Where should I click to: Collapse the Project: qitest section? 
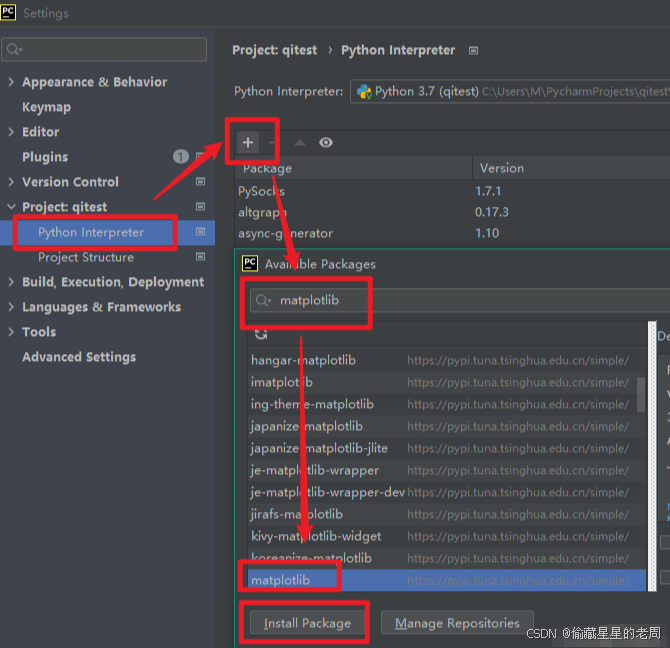tap(11, 207)
